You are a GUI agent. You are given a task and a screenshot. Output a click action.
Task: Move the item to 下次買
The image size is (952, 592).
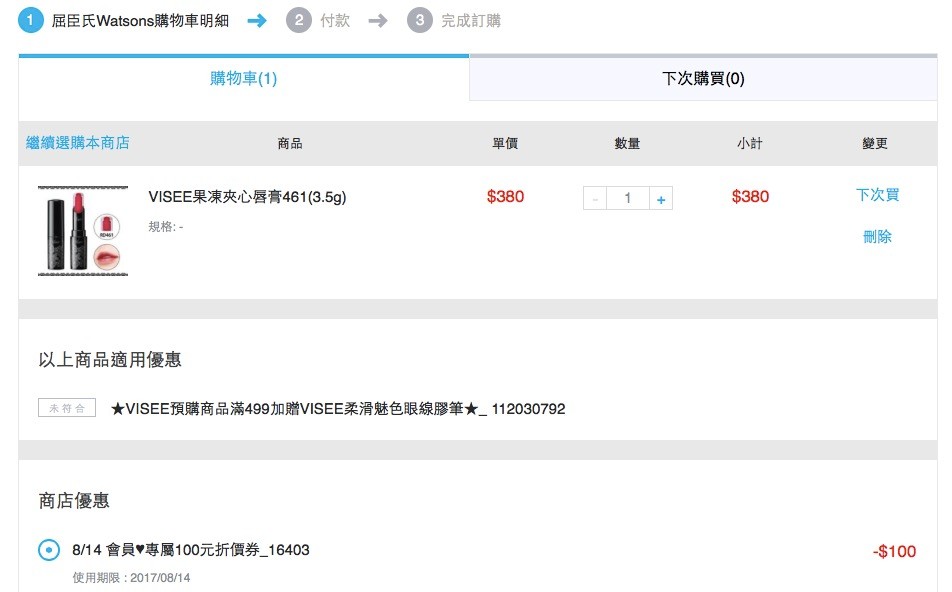click(x=877, y=195)
